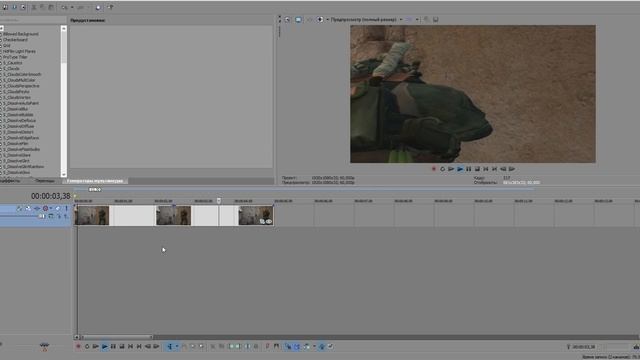The height and width of the screenshot is (360, 640).
Task: Switch to the Переходы tab
Action: (x=44, y=181)
